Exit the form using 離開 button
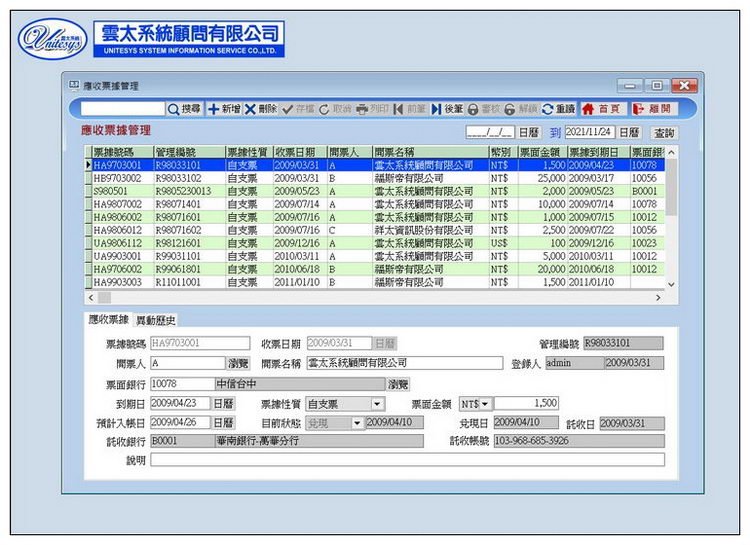Image resolution: width=750 pixels, height=545 pixels. [x=652, y=108]
